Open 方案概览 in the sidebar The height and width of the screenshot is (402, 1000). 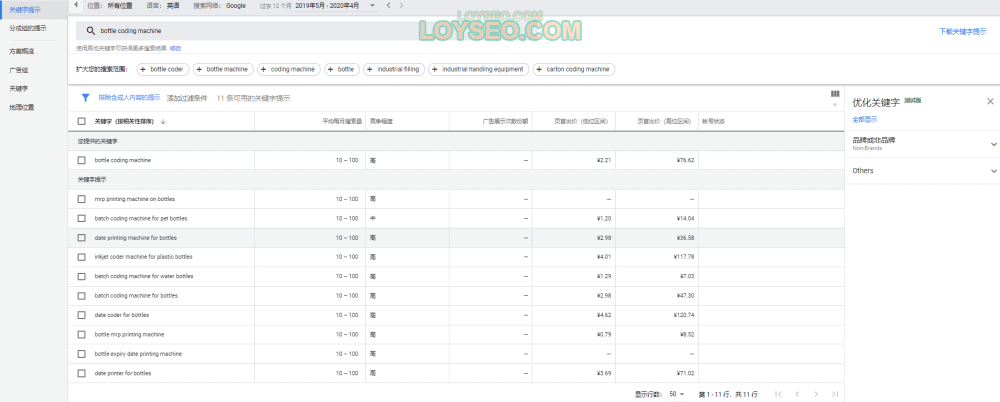click(22, 50)
